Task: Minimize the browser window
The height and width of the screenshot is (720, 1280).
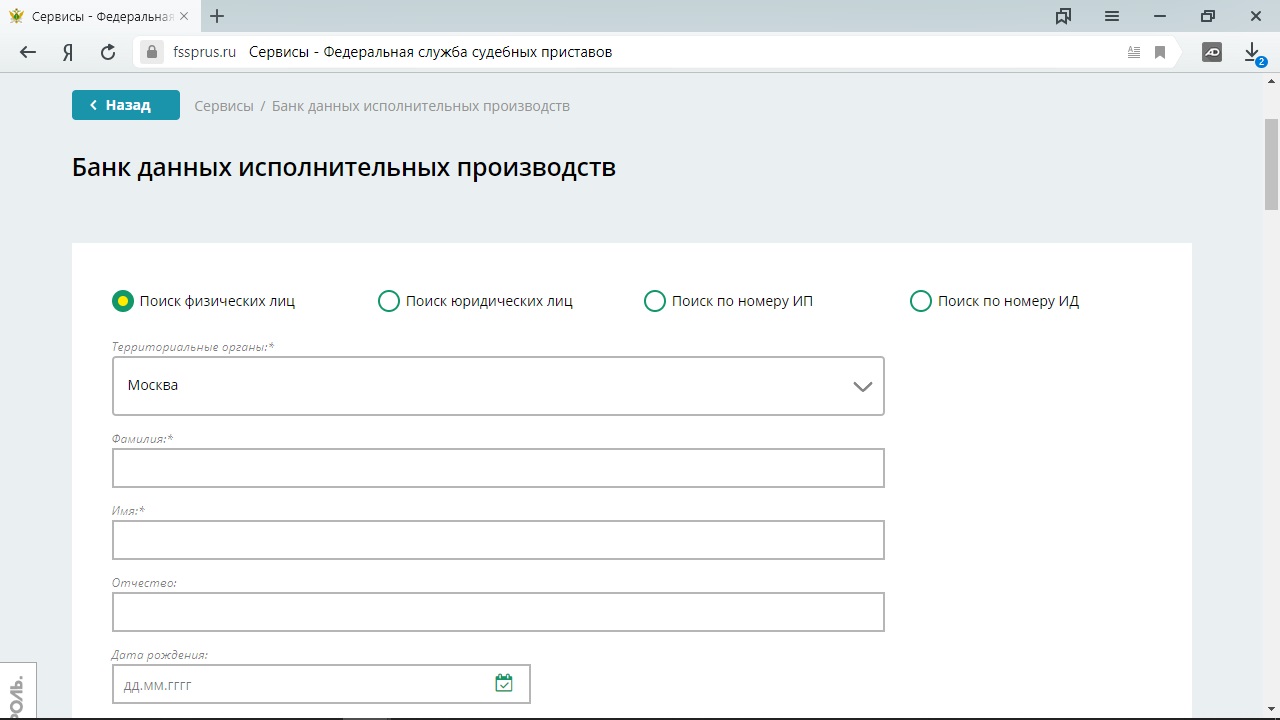Action: pyautogui.click(x=1160, y=16)
